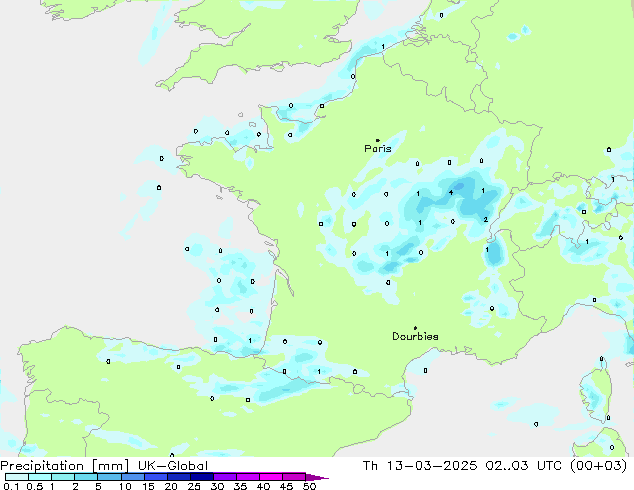Click the Th 13-03-2025 date text
Screen dimensions: 634x490
420,466
